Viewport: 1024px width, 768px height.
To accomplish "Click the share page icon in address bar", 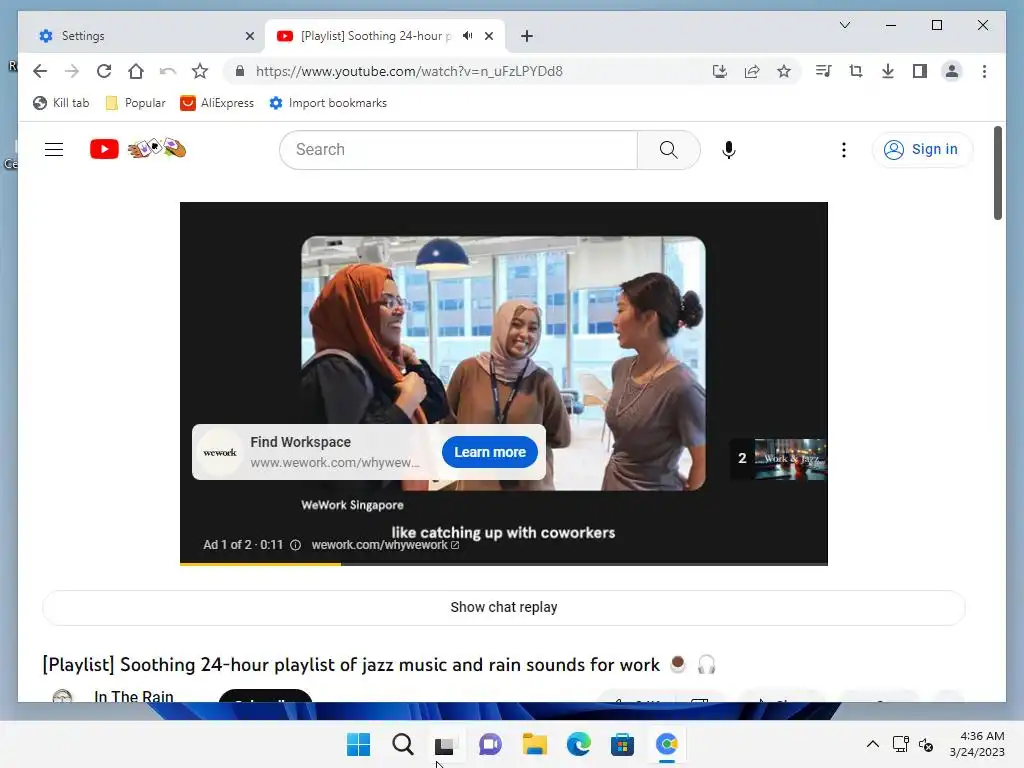I will pos(752,71).
